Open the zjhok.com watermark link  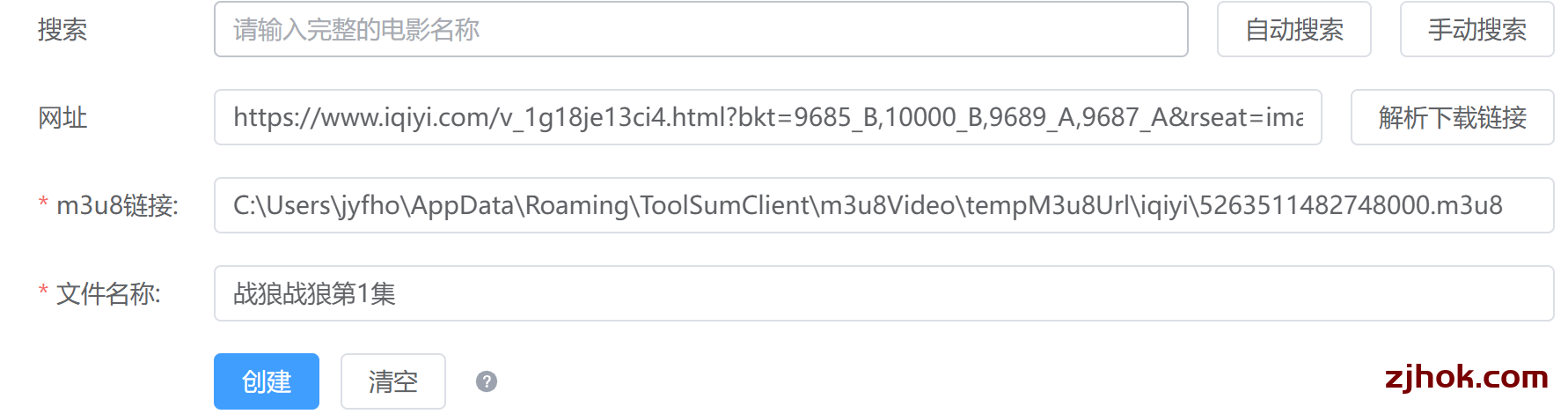[1466, 377]
